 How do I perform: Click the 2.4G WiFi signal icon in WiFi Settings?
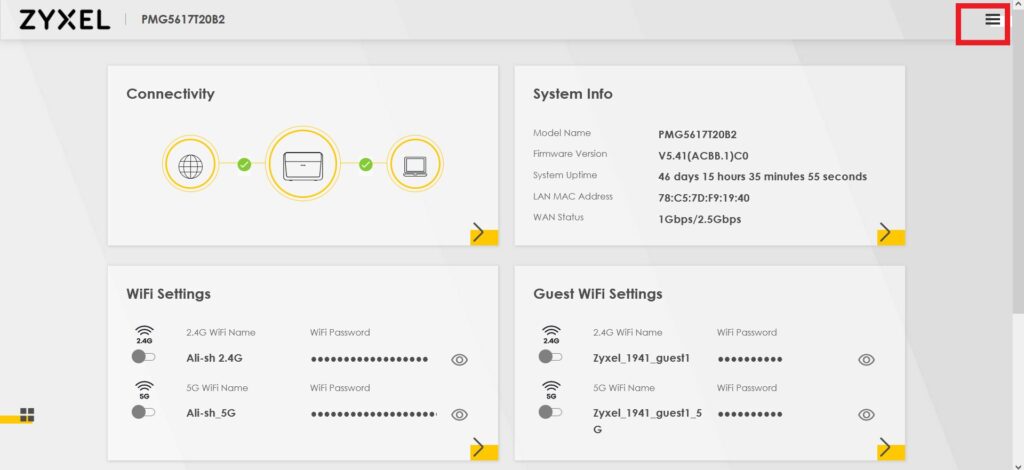(144, 334)
